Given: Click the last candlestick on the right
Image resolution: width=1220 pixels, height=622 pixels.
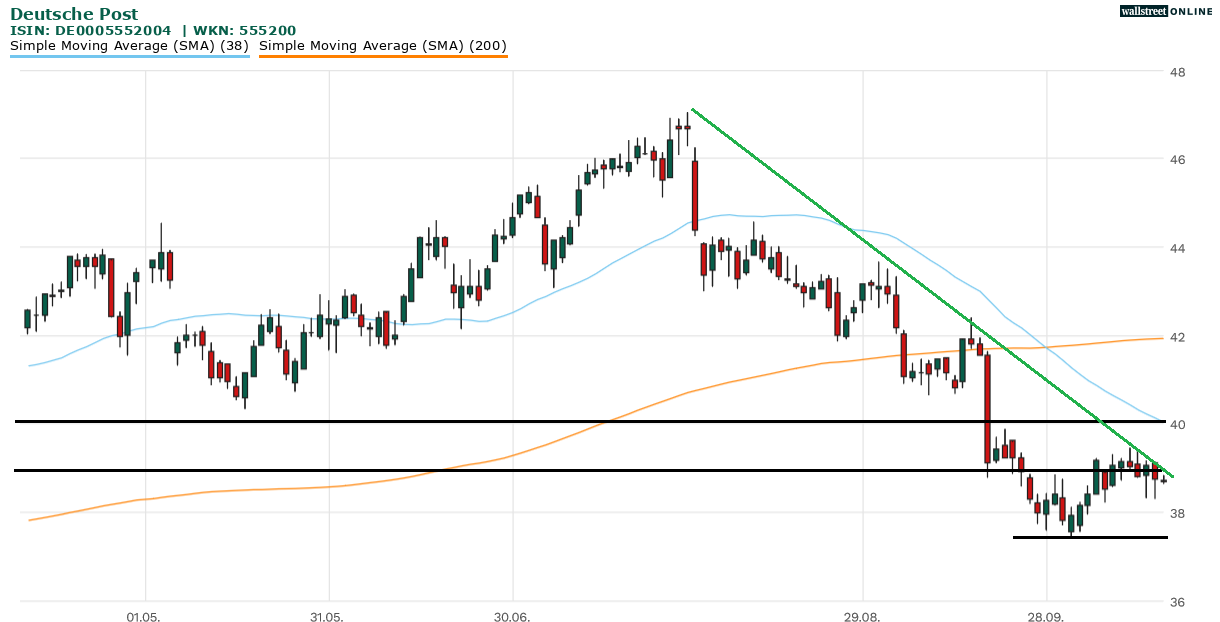Looking at the screenshot, I should click(1163, 480).
